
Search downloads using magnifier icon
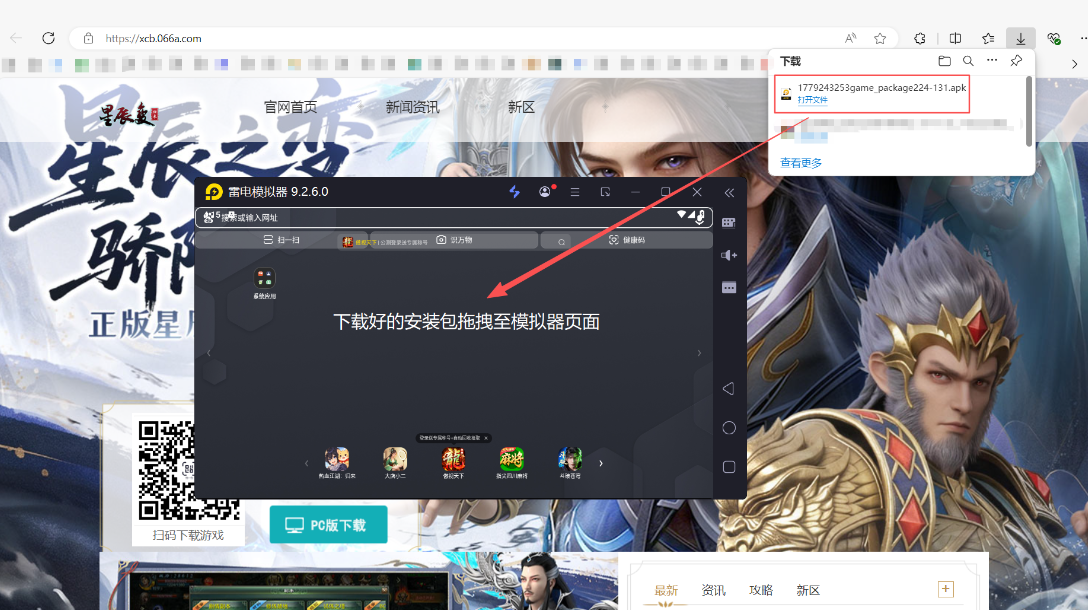[x=968, y=61]
